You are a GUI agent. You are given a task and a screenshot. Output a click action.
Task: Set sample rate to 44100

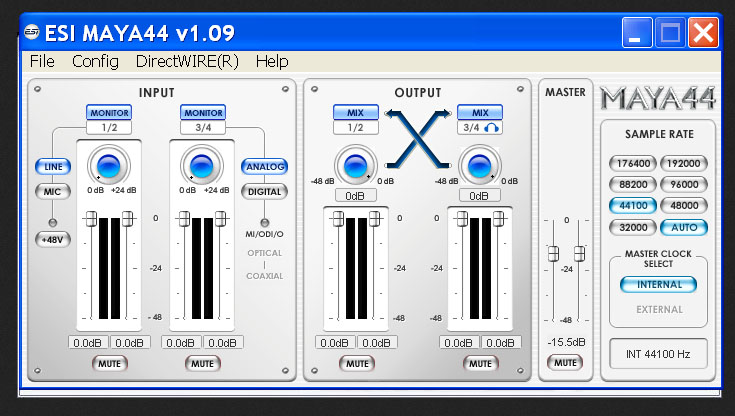(x=633, y=205)
